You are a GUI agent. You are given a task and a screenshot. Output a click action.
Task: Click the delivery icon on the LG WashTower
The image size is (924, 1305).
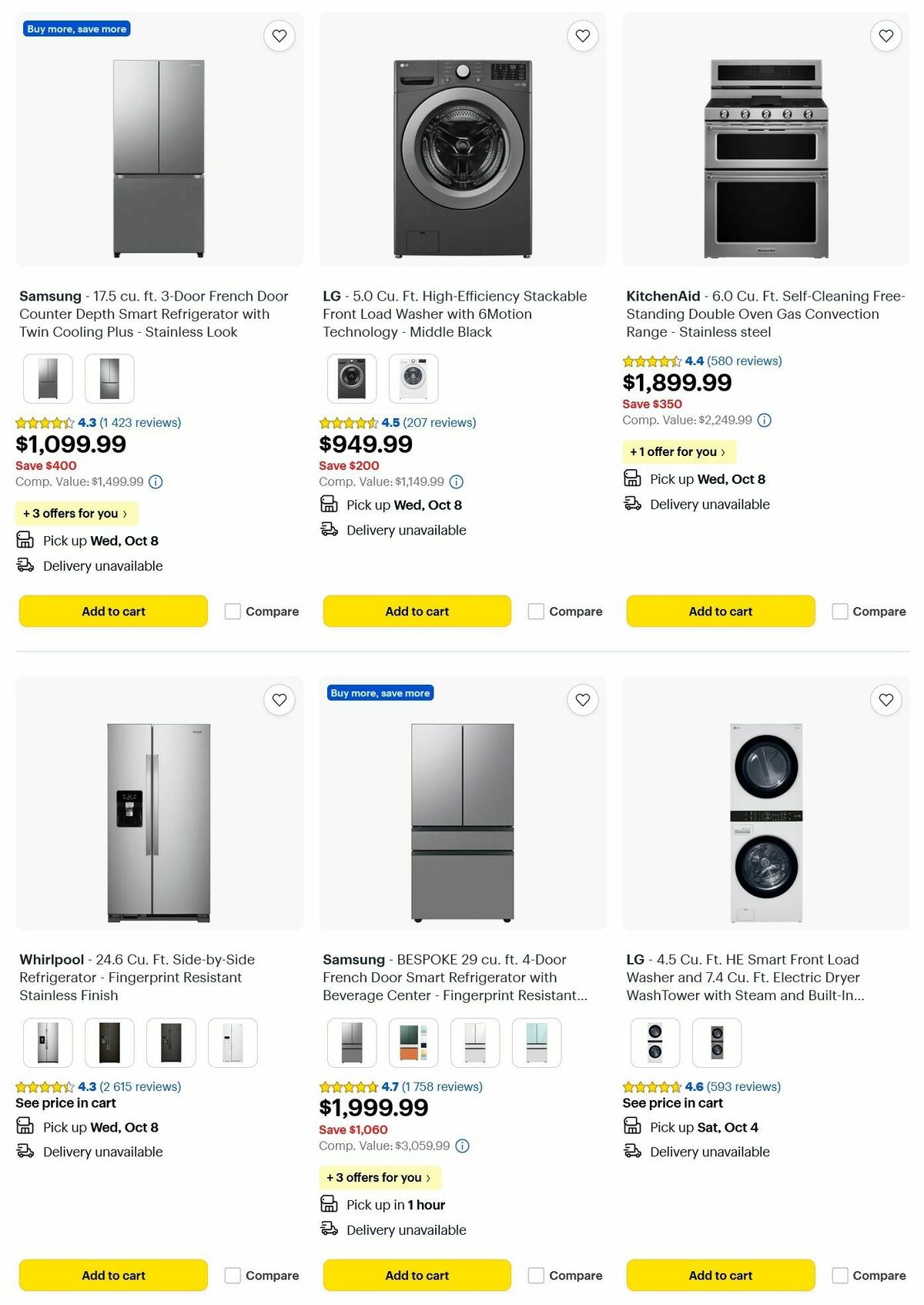pos(631,1152)
